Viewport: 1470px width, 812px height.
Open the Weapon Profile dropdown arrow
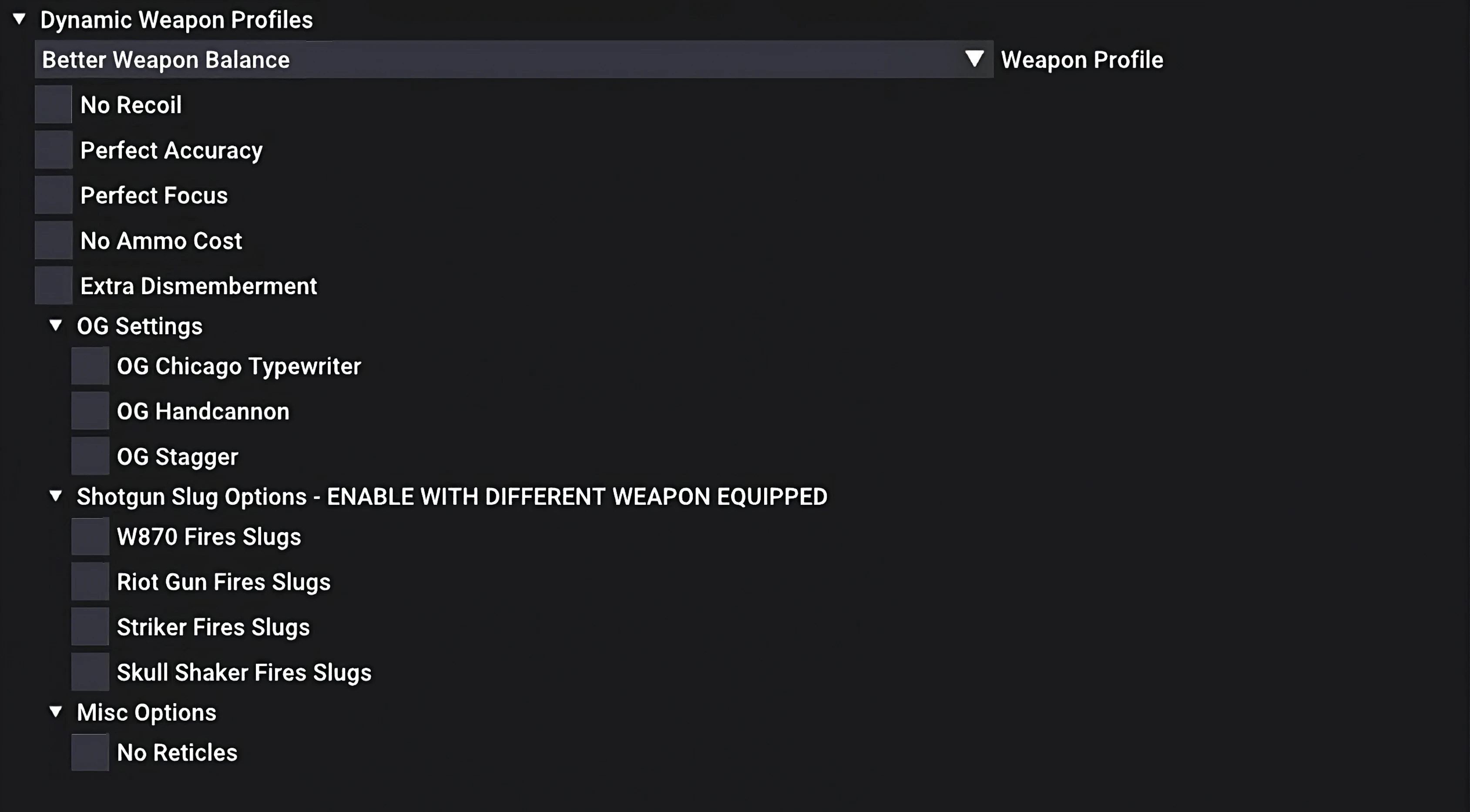pyautogui.click(x=974, y=59)
